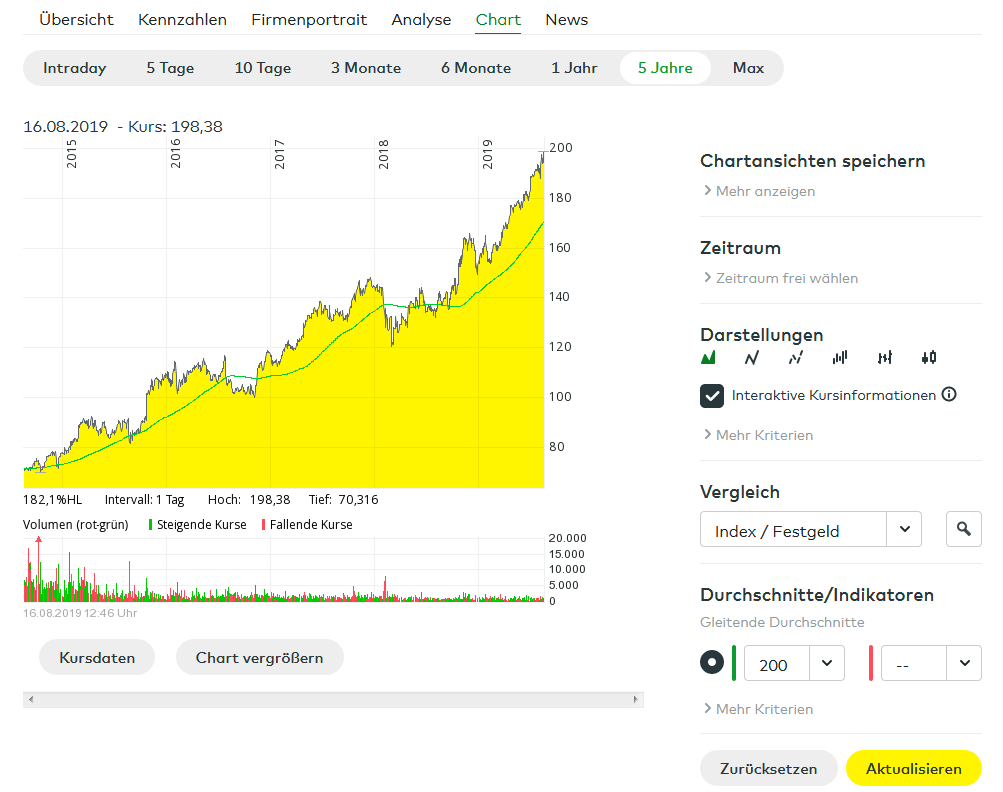The image size is (1003, 792).
Task: Switch to the solid line chart style
Action: pos(752,358)
